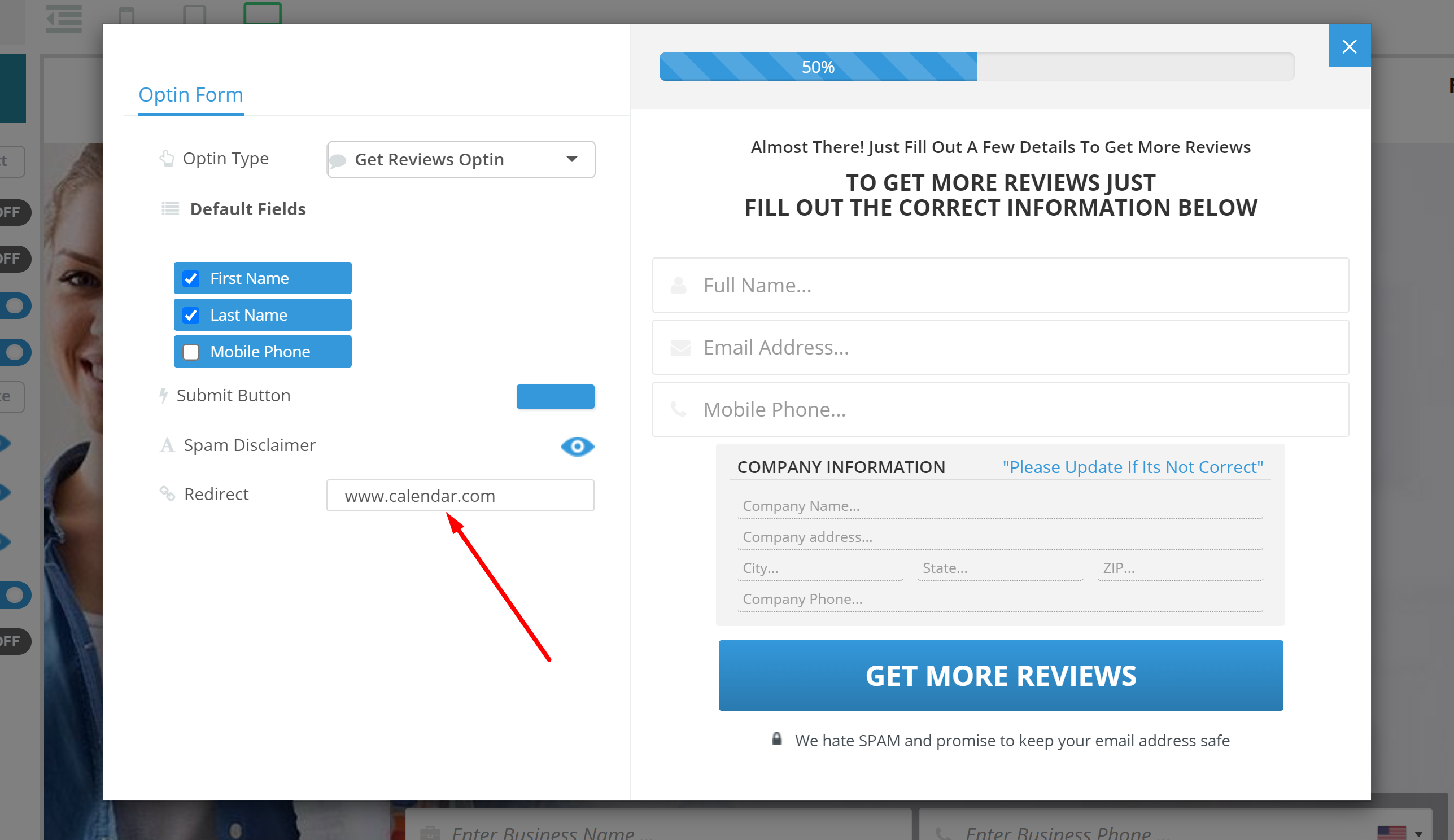Toggle Spam Disclaimer visibility eye icon
This screenshot has width=1454, height=840.
click(577, 447)
